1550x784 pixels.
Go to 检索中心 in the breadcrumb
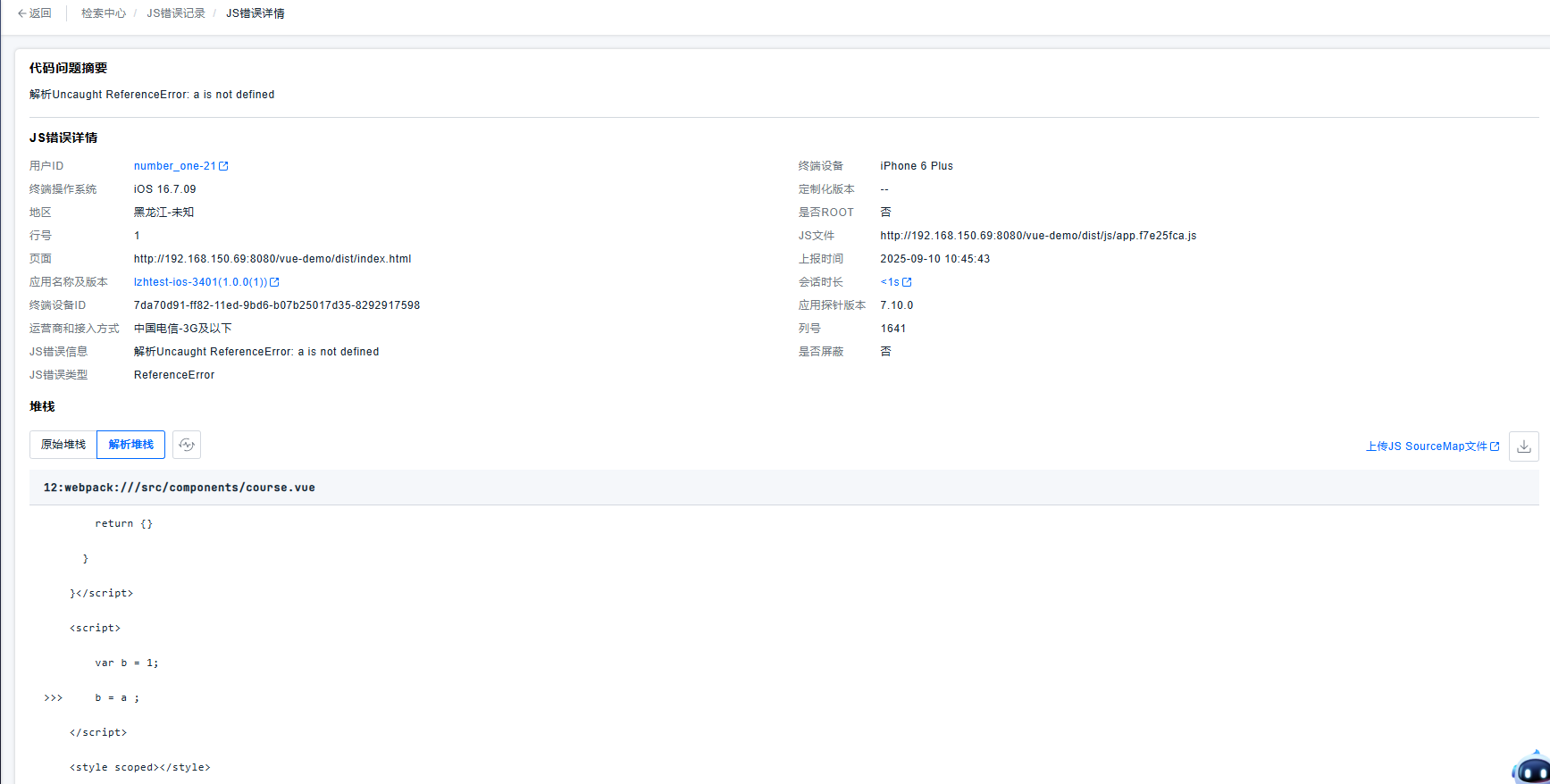(x=104, y=13)
